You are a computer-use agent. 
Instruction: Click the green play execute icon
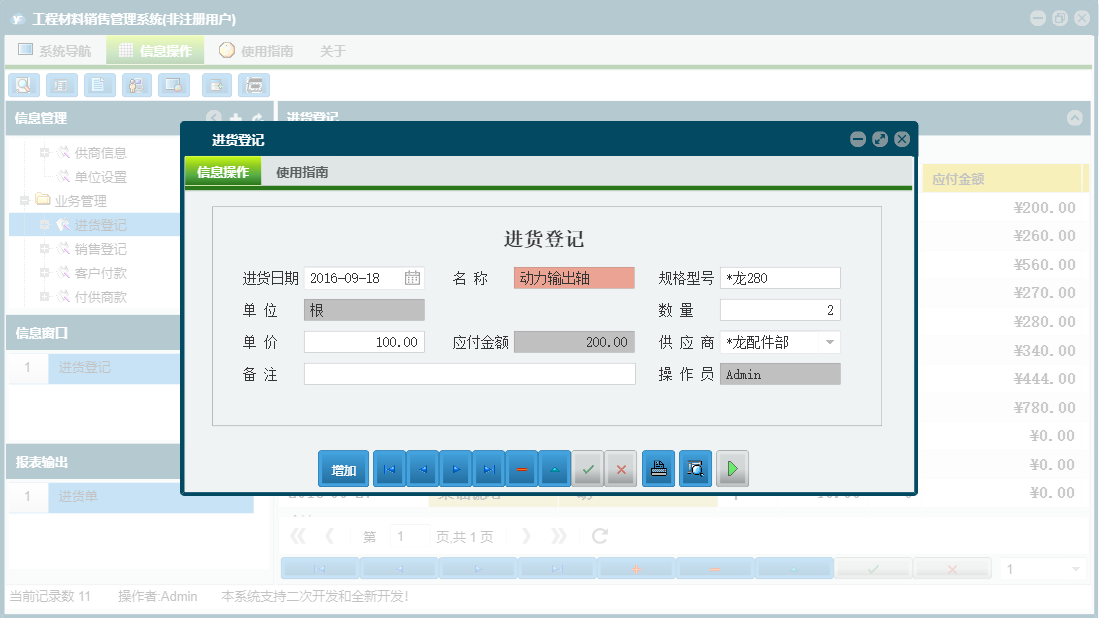pos(731,467)
